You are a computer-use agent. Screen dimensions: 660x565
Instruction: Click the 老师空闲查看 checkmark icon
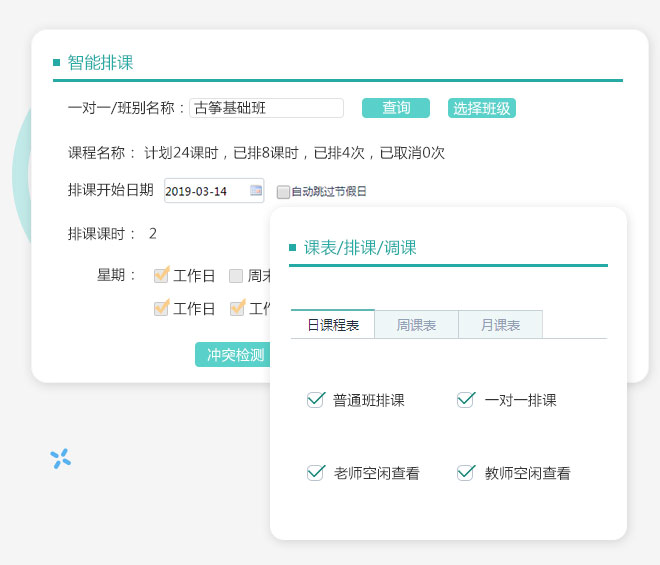[x=316, y=473]
